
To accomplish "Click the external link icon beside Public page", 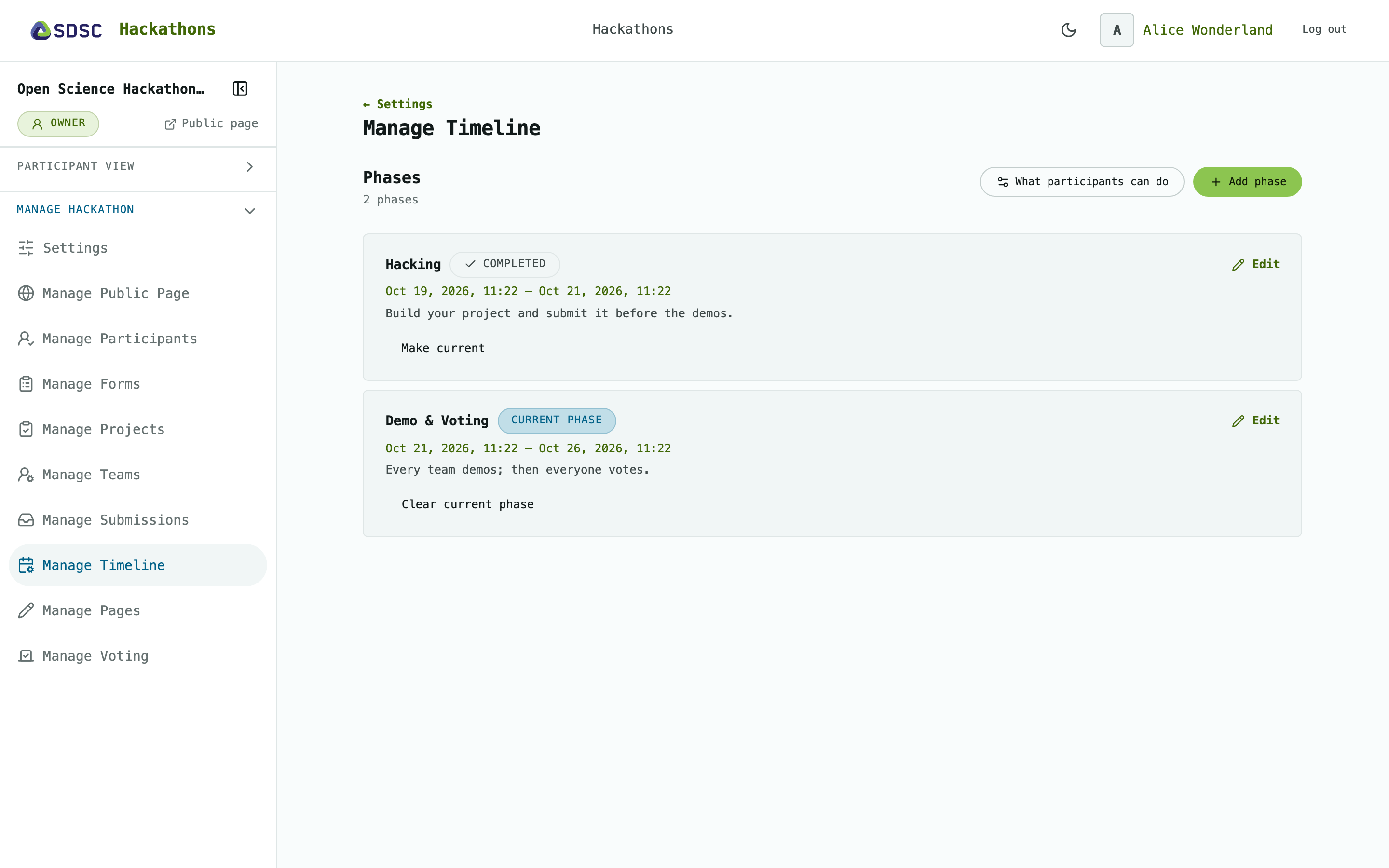I will (x=170, y=124).
